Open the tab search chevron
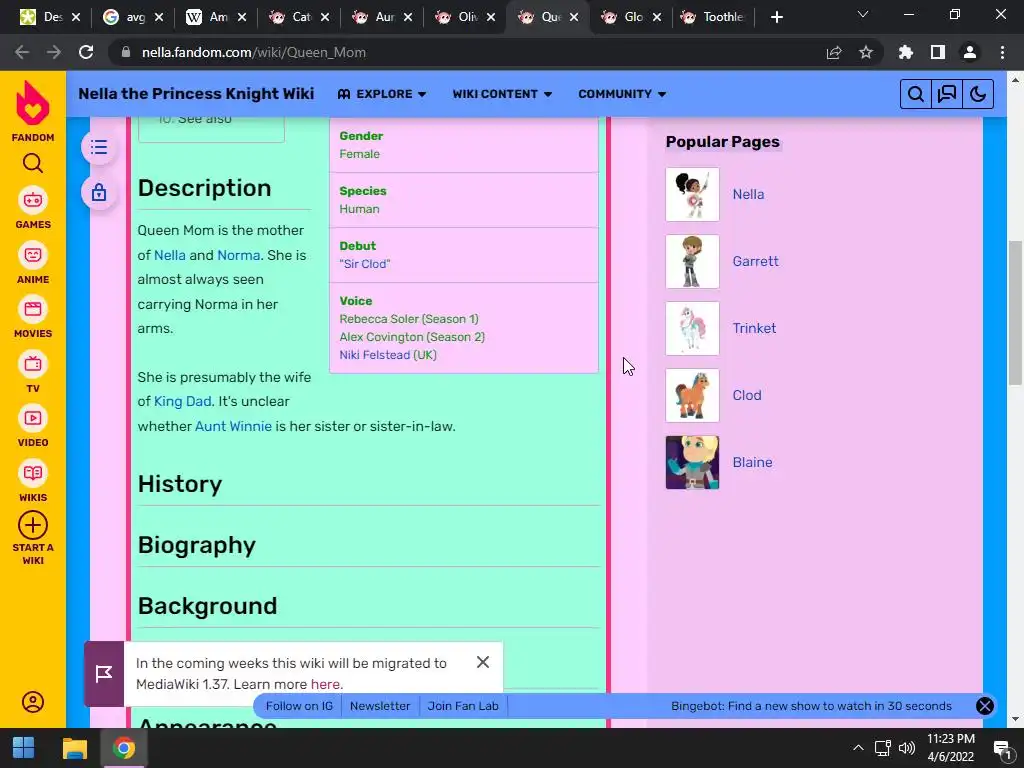1024x768 pixels. point(863,14)
